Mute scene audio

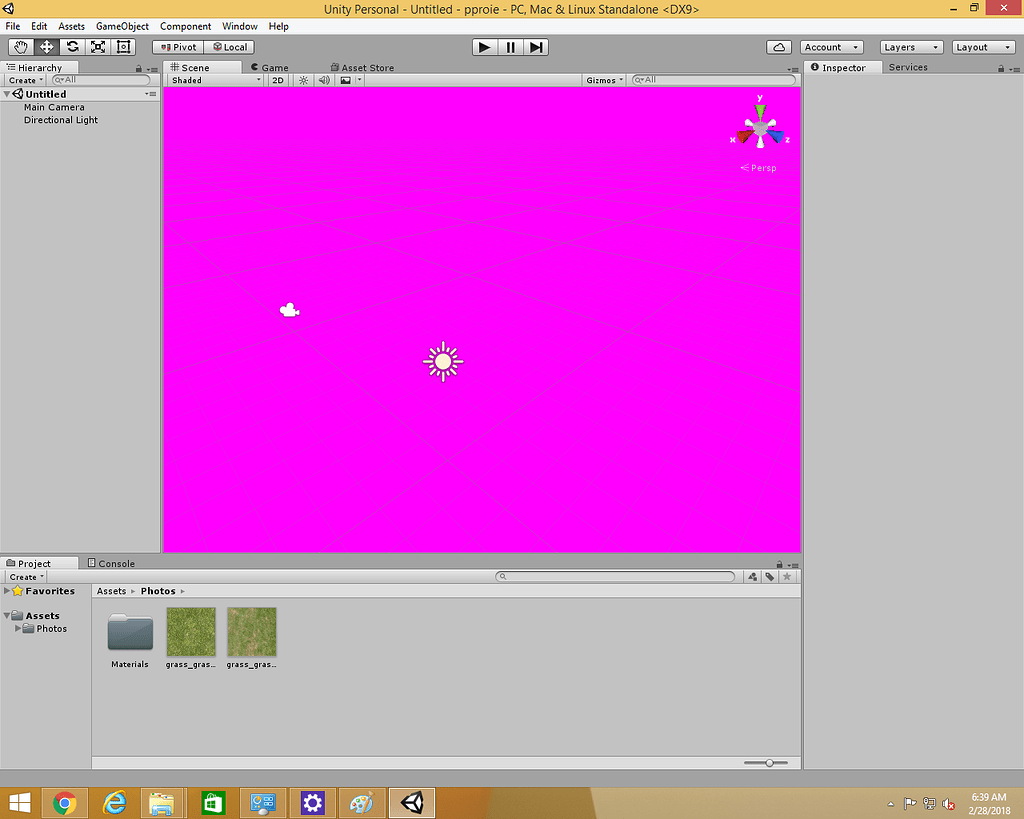tap(324, 80)
